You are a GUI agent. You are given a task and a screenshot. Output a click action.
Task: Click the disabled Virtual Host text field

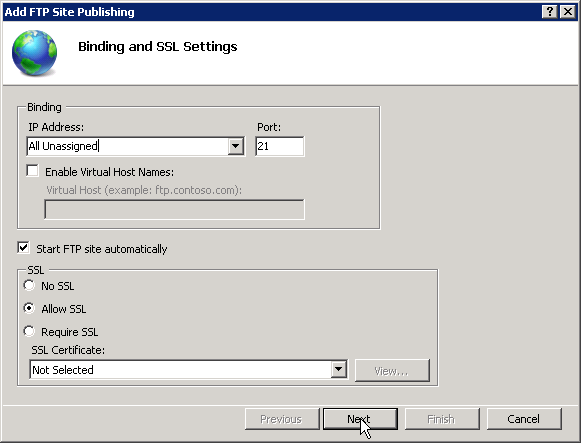tap(174, 209)
